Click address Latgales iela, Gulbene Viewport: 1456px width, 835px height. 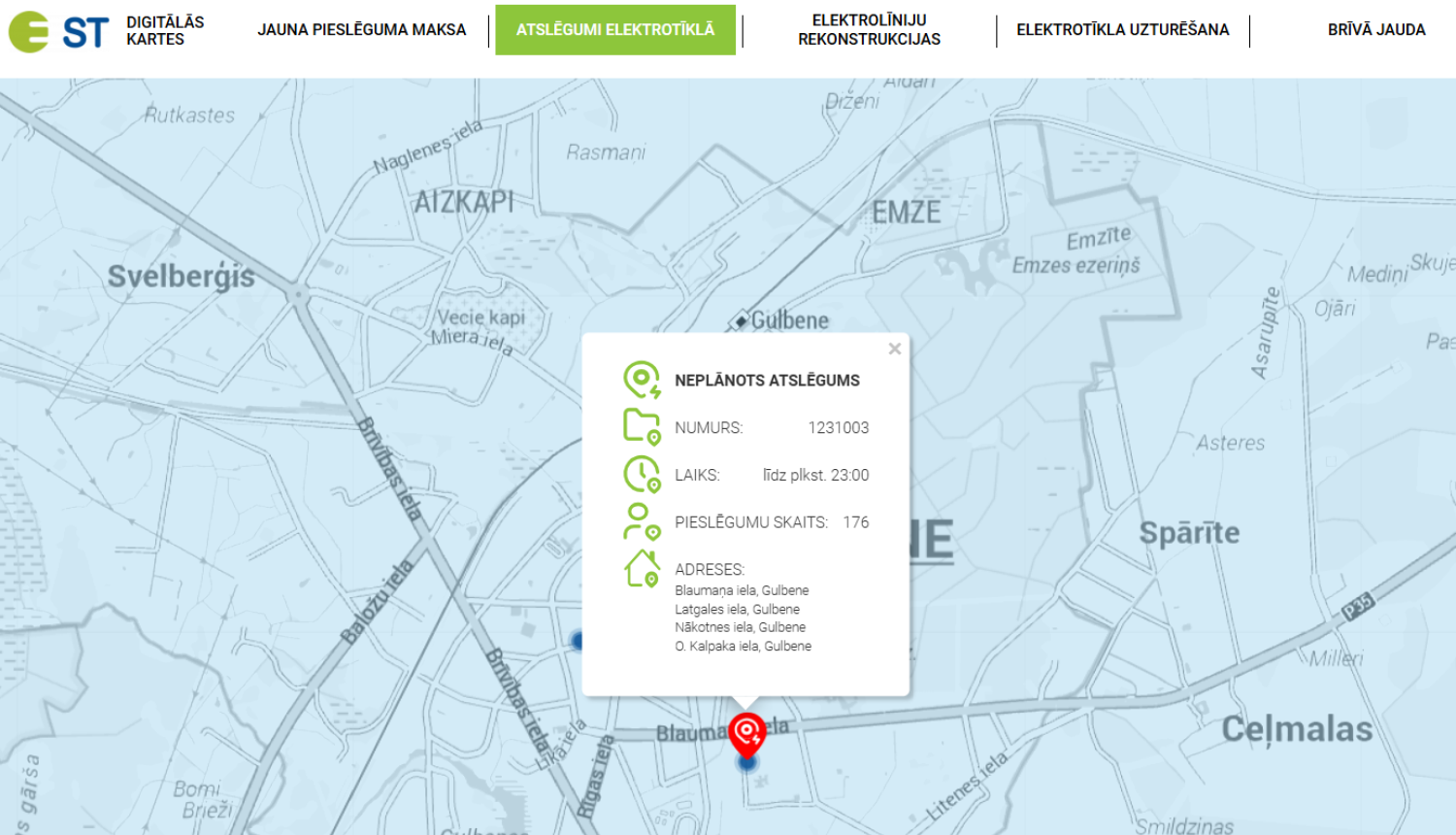point(738,609)
